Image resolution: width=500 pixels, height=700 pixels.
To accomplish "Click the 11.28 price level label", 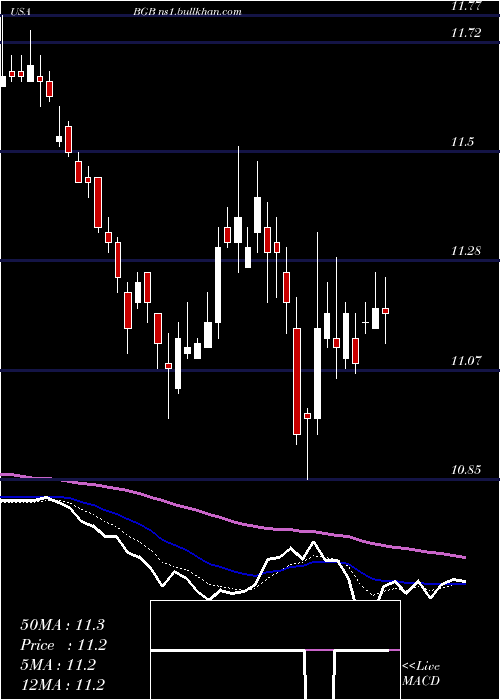I will [466, 251].
